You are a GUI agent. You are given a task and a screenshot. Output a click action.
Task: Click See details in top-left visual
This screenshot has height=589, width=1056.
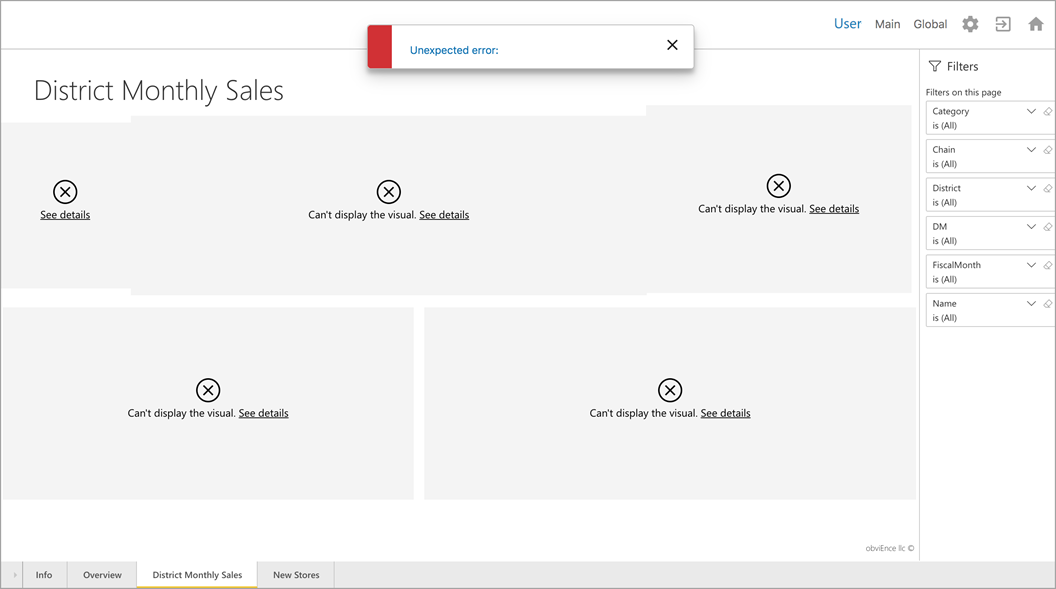(x=65, y=215)
